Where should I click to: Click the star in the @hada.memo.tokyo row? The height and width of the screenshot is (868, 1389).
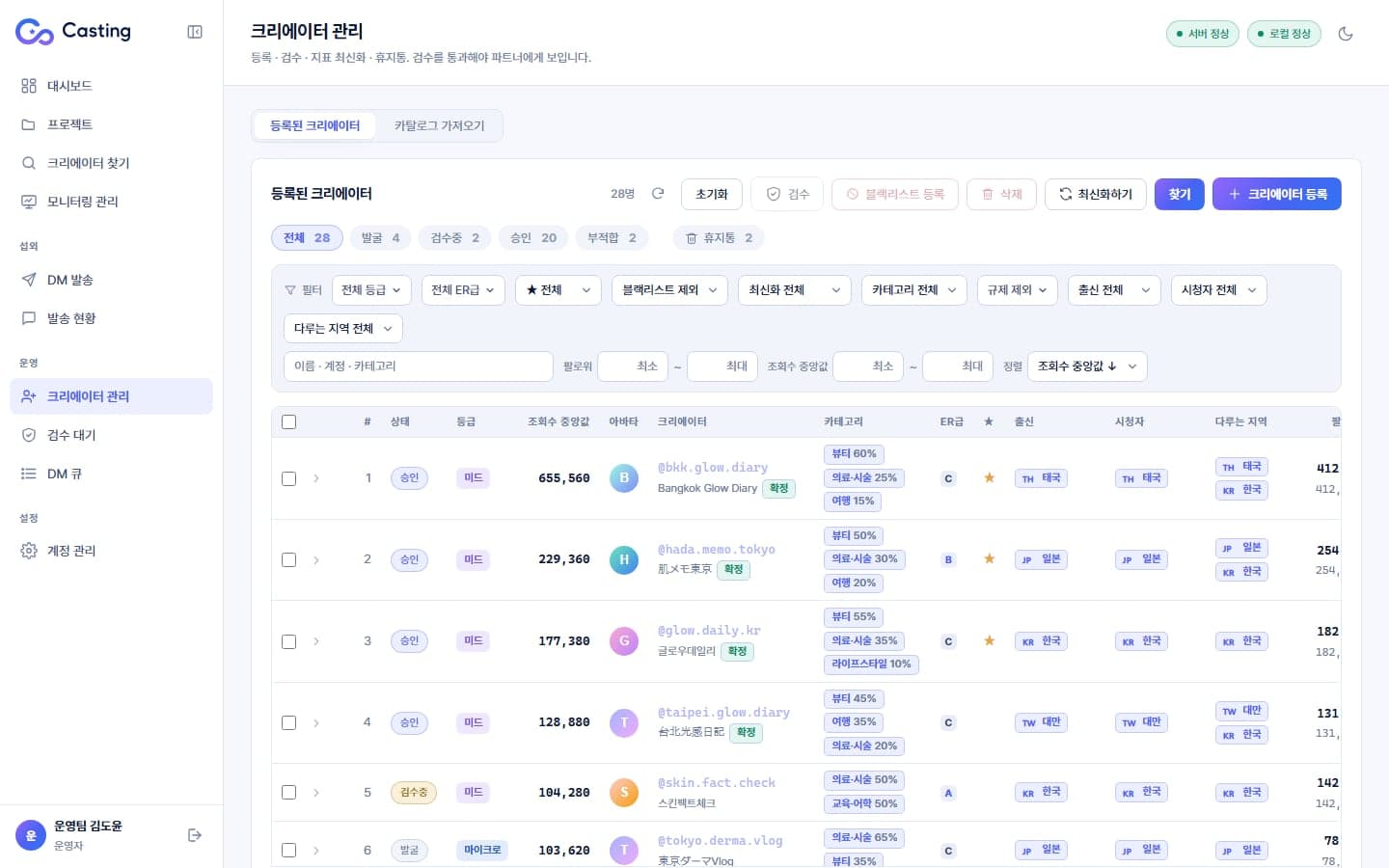[x=989, y=558]
